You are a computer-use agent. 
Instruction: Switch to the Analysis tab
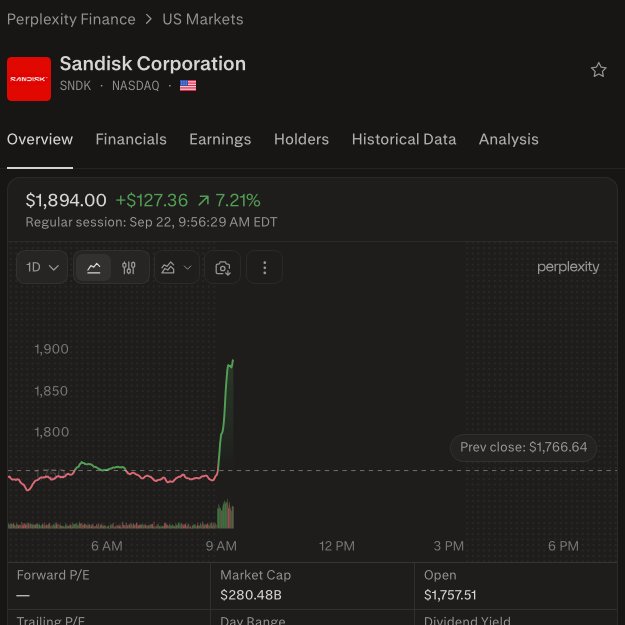(509, 140)
